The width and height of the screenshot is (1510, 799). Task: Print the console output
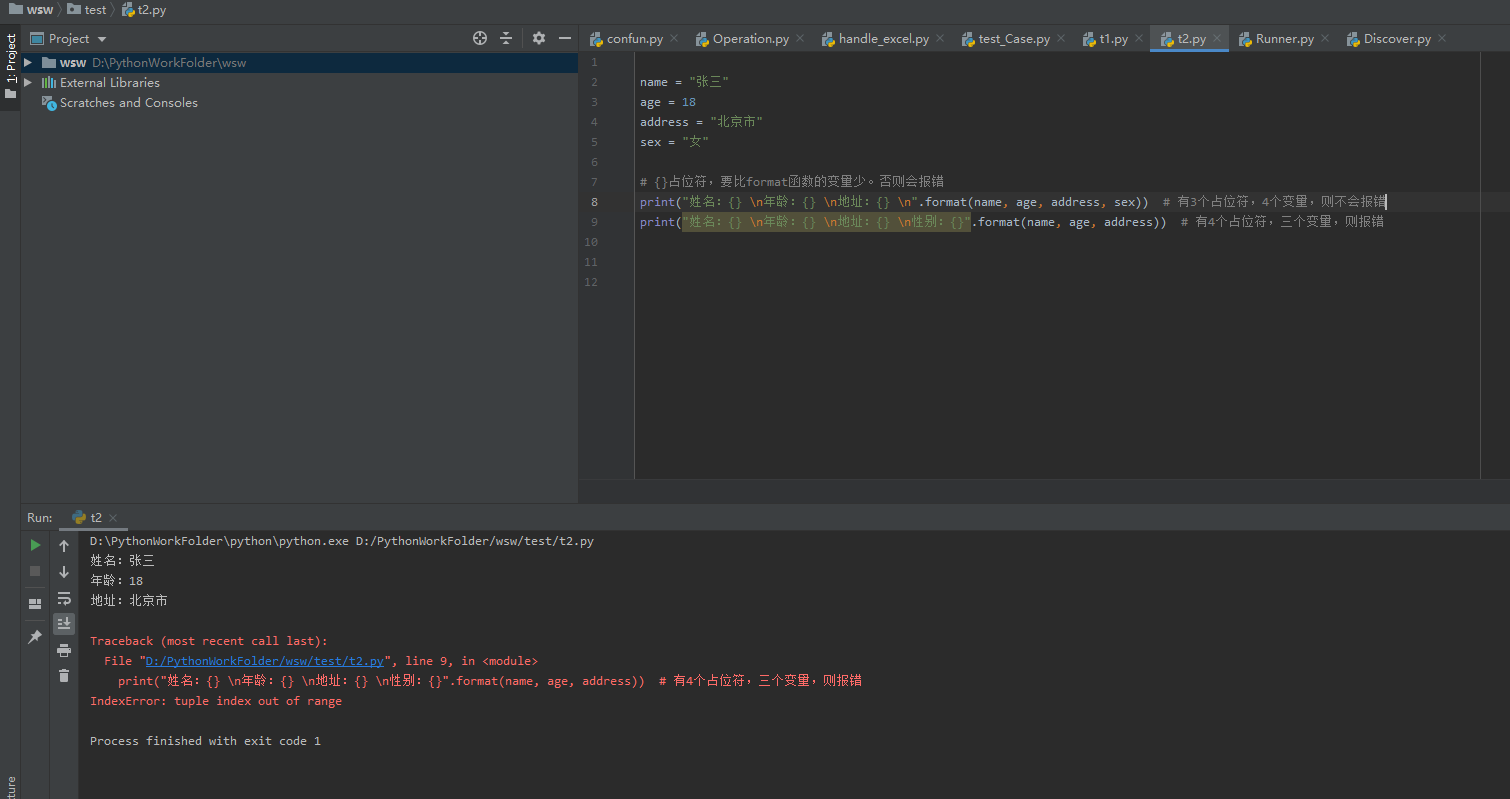click(64, 650)
